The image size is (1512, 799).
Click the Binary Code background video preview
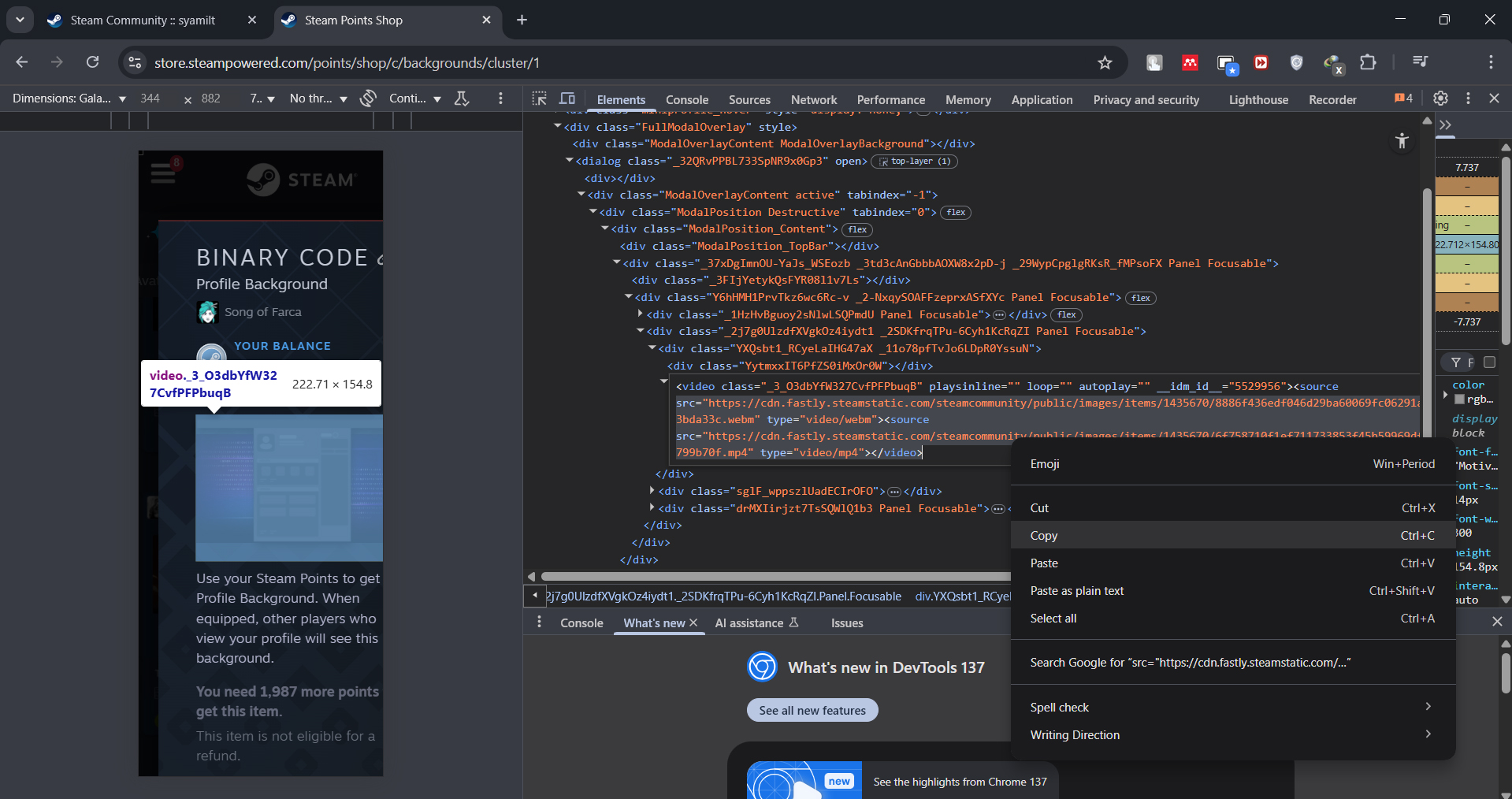point(289,488)
